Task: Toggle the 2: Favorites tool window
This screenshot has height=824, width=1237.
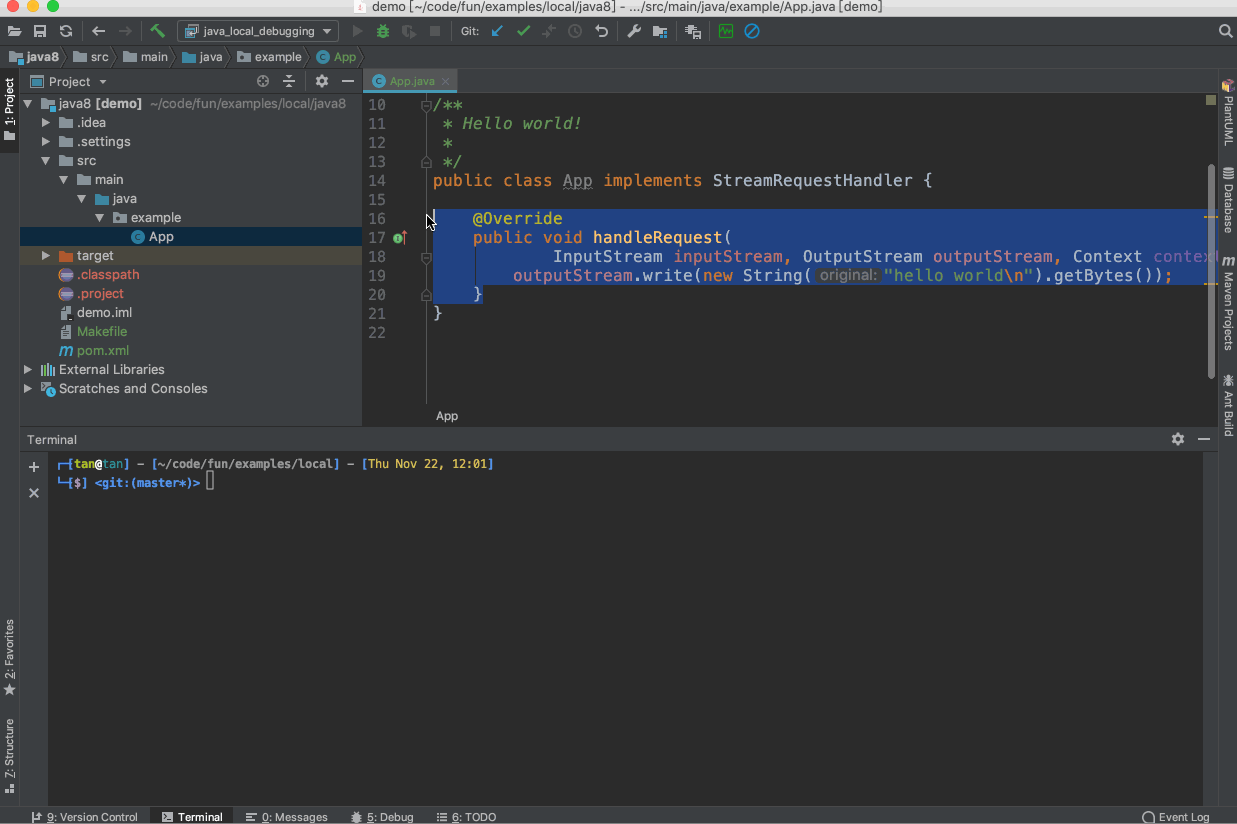Action: tap(10, 658)
